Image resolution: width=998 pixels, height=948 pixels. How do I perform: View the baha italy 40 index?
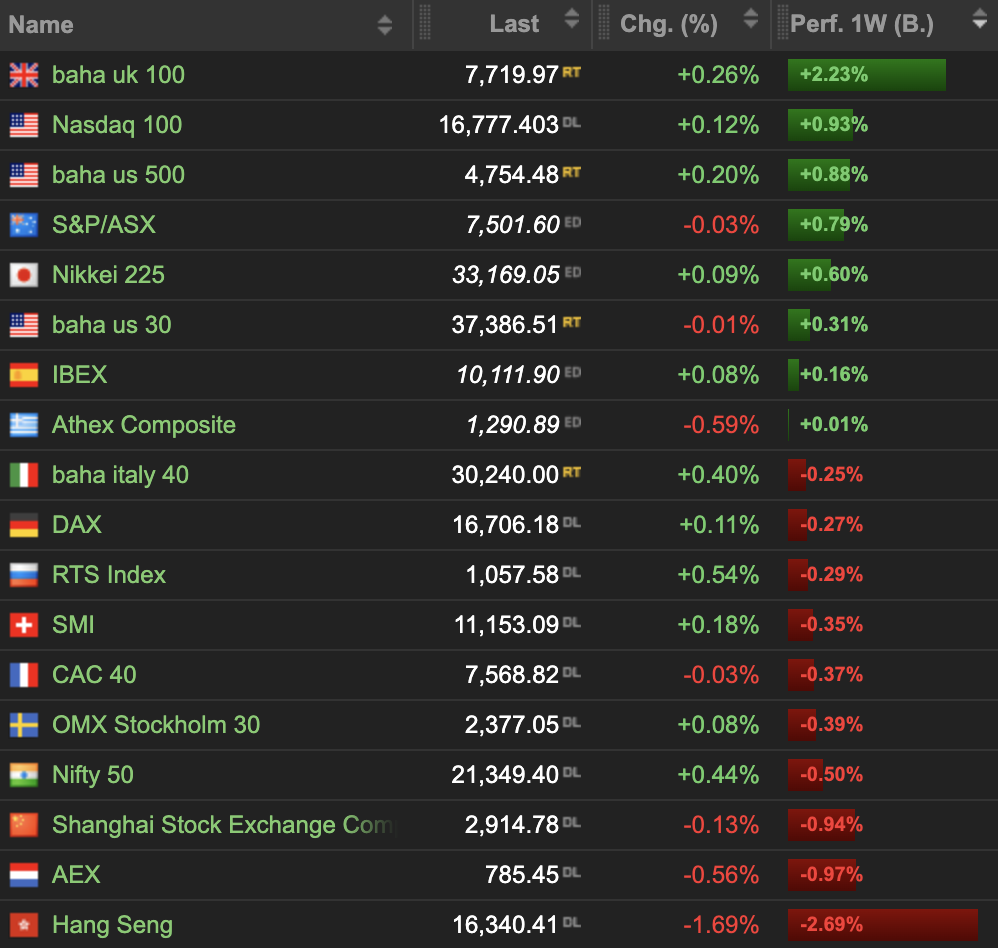(120, 475)
